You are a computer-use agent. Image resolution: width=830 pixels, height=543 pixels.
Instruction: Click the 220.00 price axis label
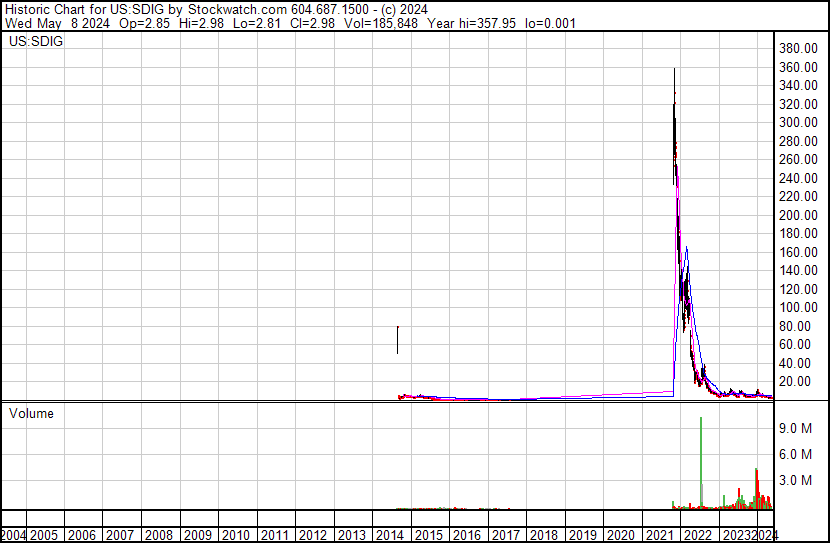coord(798,196)
